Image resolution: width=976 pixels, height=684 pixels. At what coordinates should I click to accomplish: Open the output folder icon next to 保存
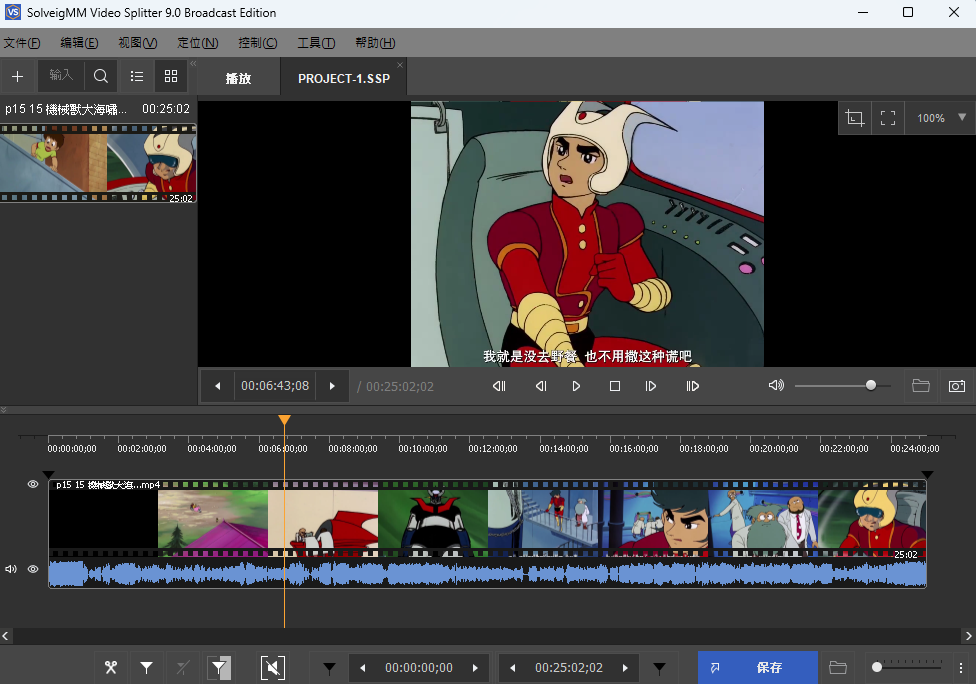(838, 668)
